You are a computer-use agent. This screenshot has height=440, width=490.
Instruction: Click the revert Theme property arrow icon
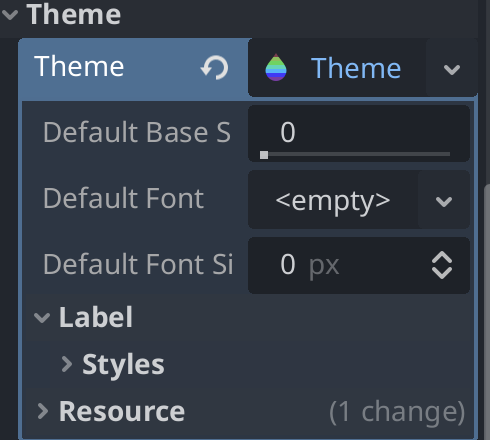pyautogui.click(x=214, y=67)
